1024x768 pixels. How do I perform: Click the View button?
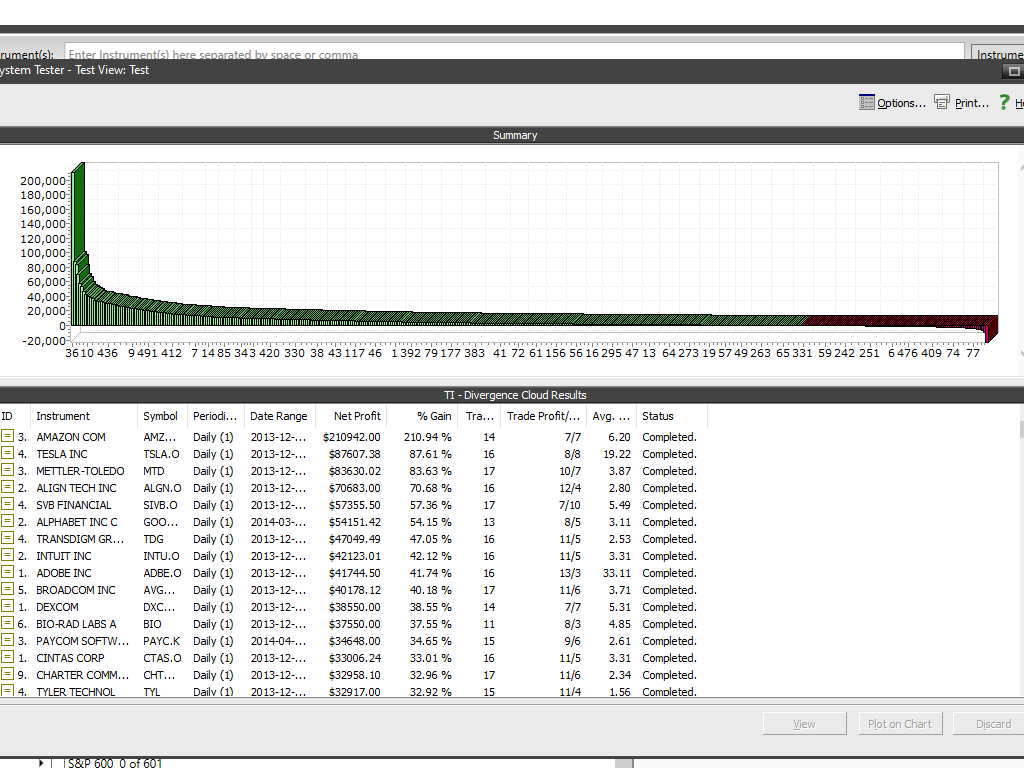tap(804, 723)
